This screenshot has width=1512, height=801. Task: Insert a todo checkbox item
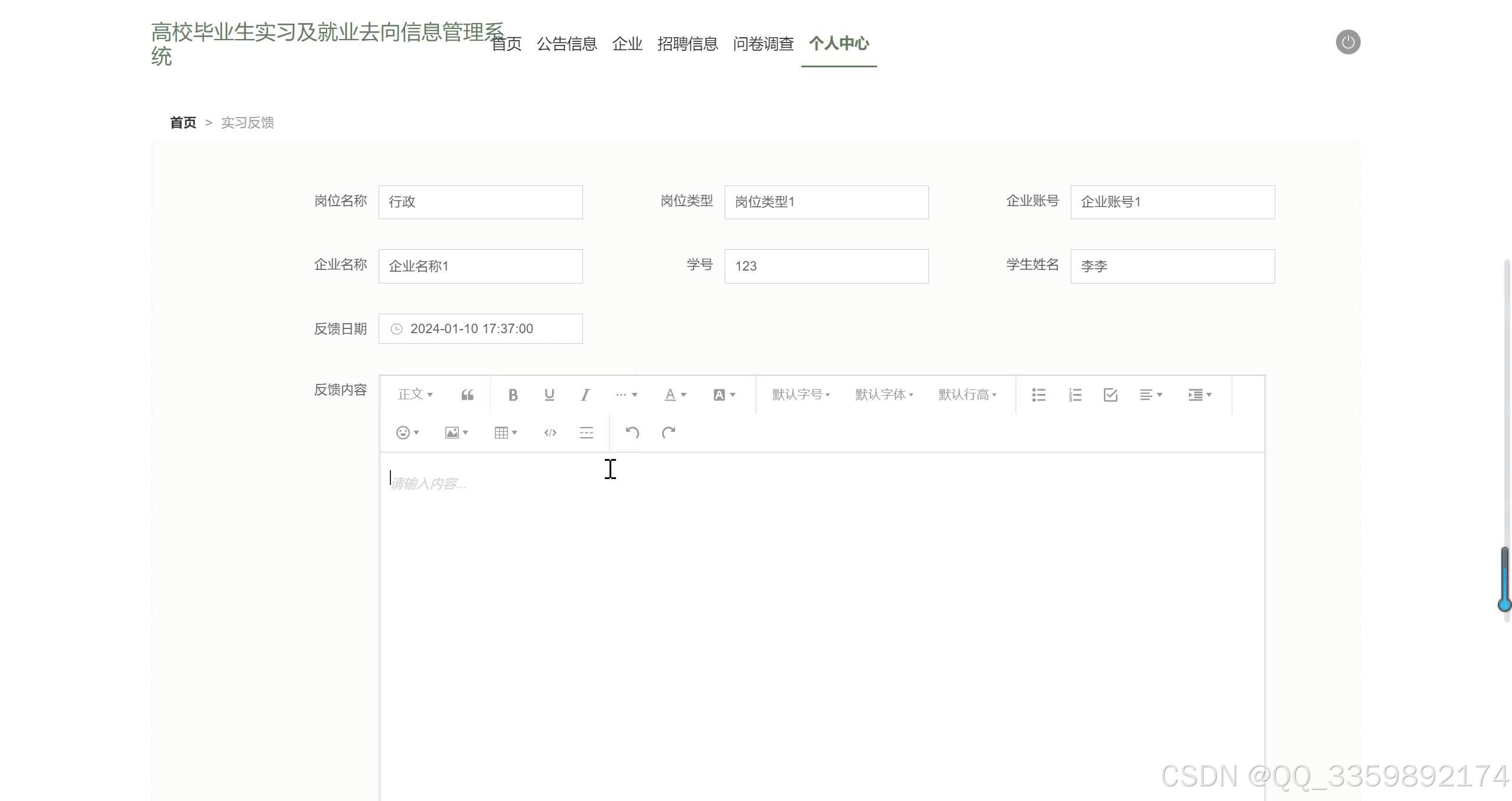1110,395
